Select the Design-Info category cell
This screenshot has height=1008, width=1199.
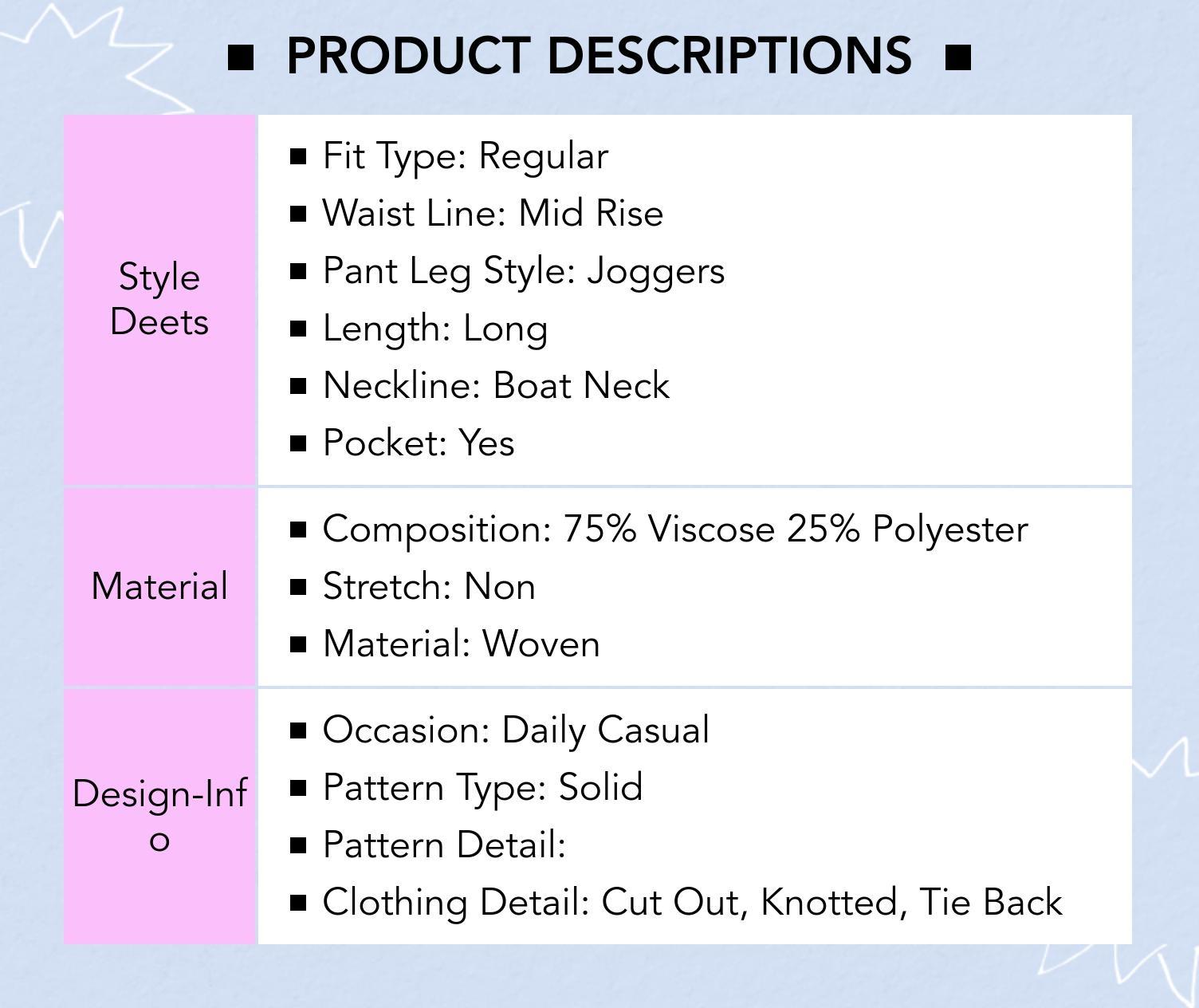click(159, 817)
